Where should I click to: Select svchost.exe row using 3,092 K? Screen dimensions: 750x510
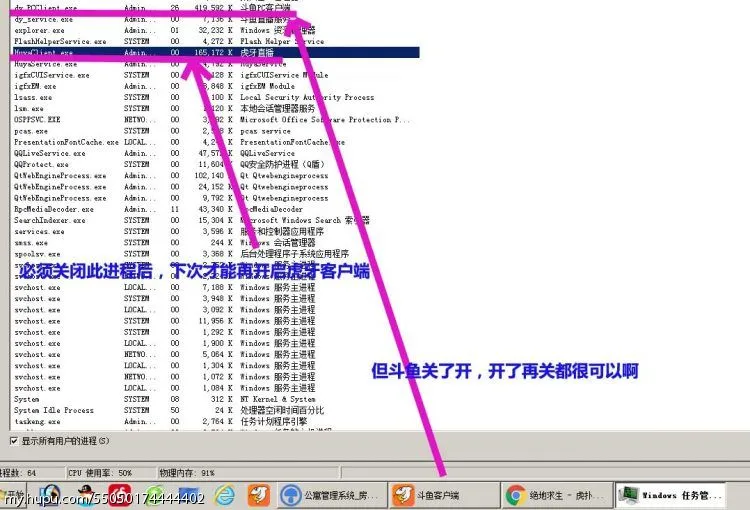pos(215,310)
